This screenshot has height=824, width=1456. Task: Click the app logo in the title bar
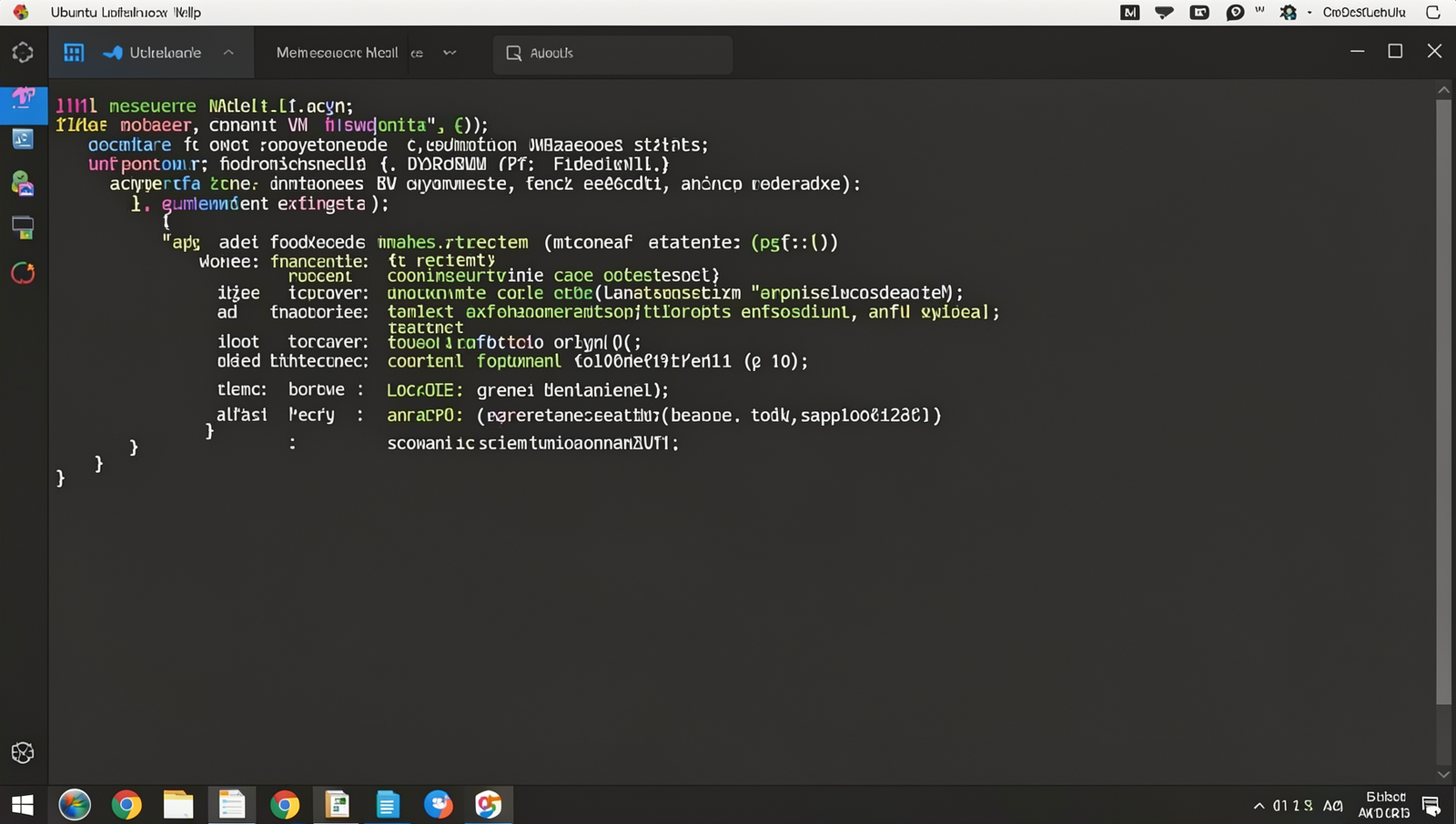tap(20, 12)
